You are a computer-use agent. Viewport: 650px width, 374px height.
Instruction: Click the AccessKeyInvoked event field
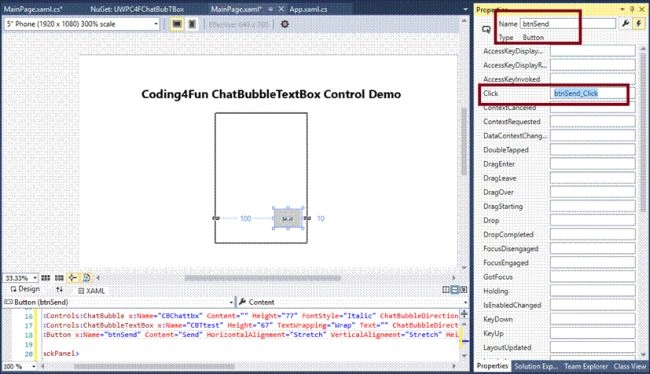coord(592,79)
